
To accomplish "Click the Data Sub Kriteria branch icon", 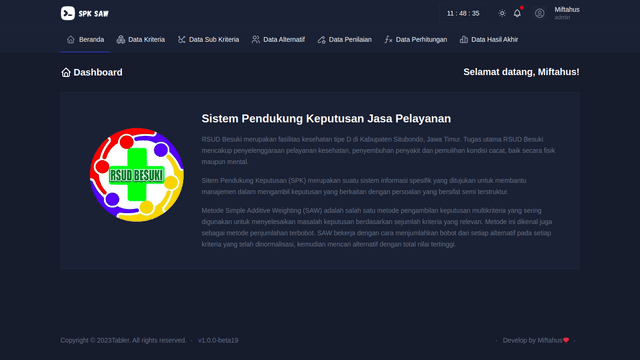I will [181, 40].
